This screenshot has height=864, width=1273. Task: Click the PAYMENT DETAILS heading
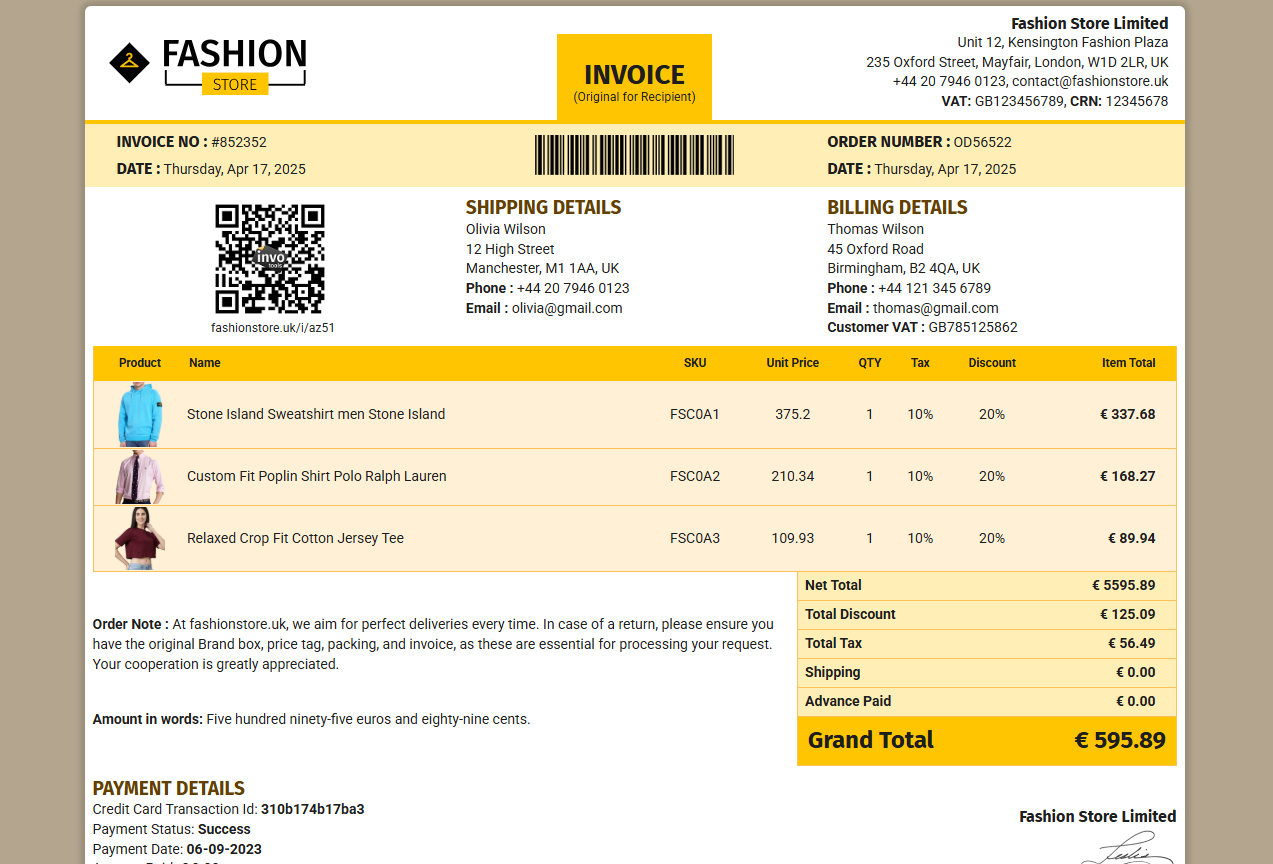click(x=169, y=788)
